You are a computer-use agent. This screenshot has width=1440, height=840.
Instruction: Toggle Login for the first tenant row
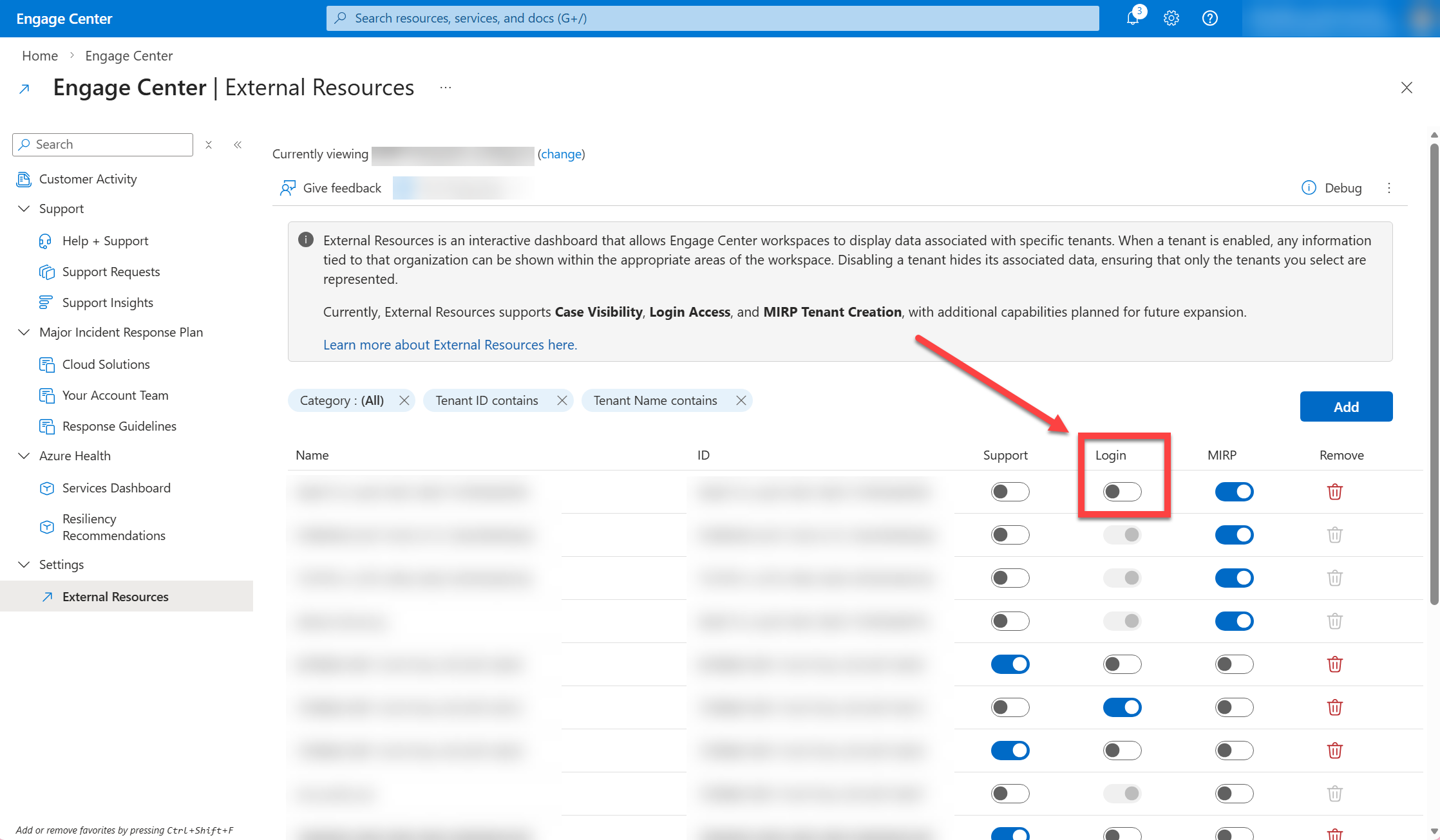click(x=1123, y=492)
